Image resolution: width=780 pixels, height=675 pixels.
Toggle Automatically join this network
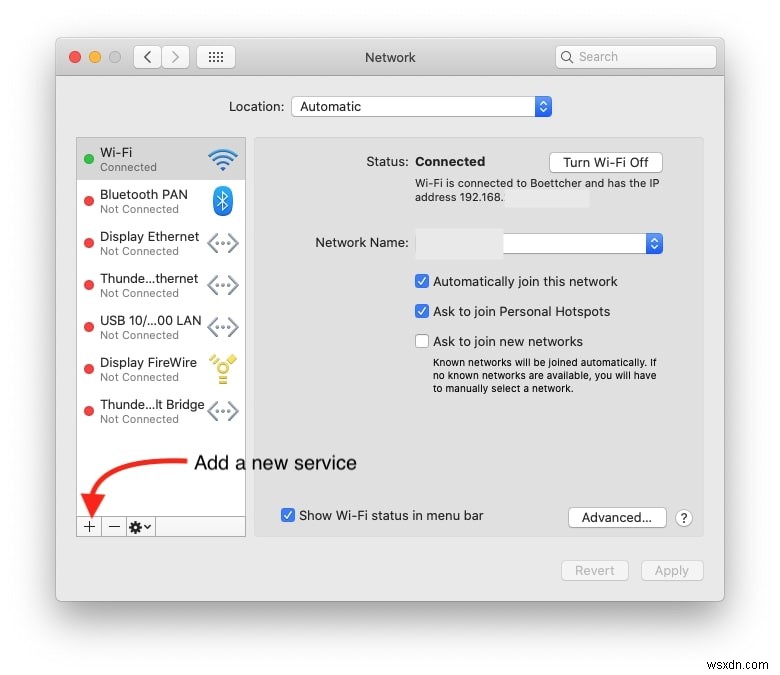click(422, 281)
